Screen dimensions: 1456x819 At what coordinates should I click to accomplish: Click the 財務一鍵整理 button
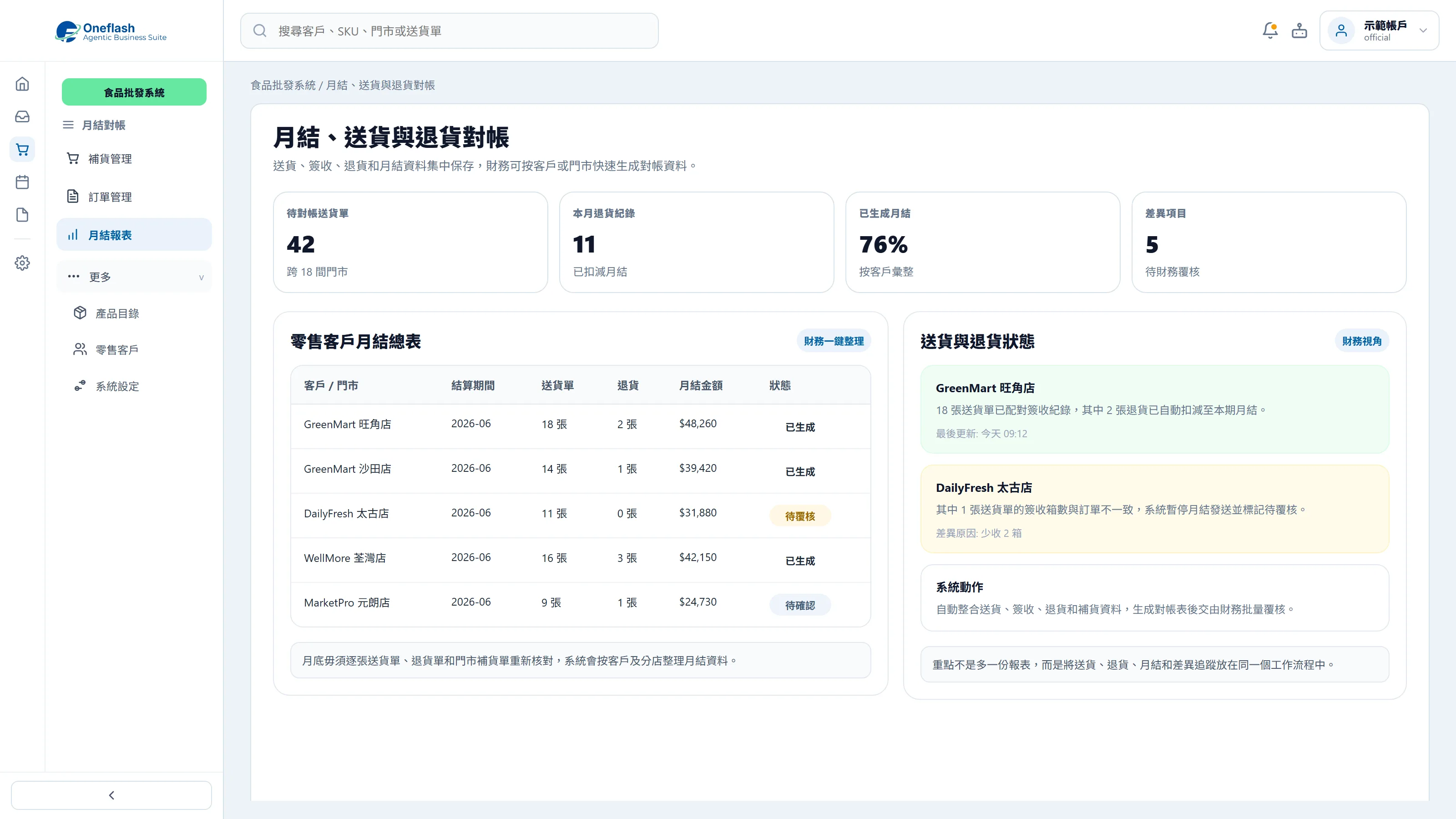834,341
